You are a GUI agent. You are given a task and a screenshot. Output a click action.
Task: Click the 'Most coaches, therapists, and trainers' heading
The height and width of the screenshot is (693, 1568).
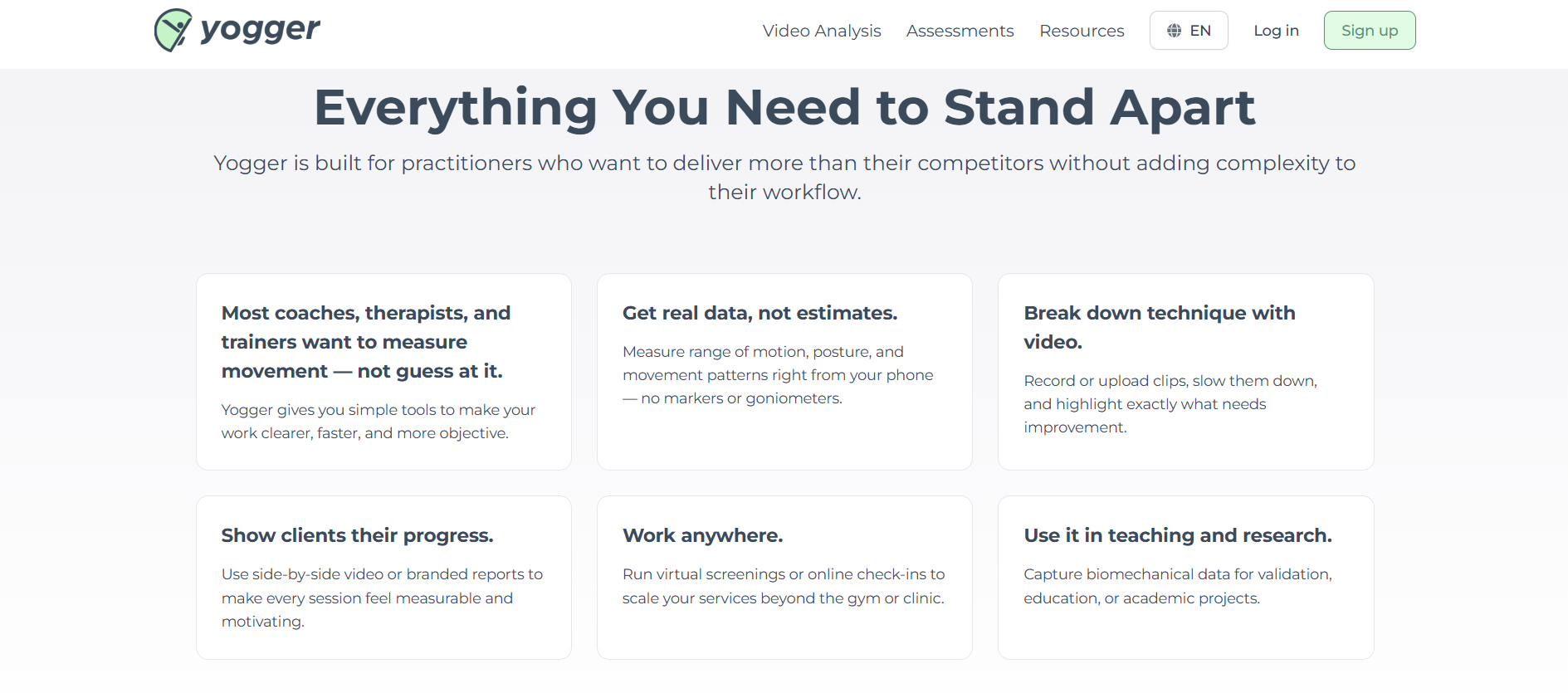coord(366,342)
